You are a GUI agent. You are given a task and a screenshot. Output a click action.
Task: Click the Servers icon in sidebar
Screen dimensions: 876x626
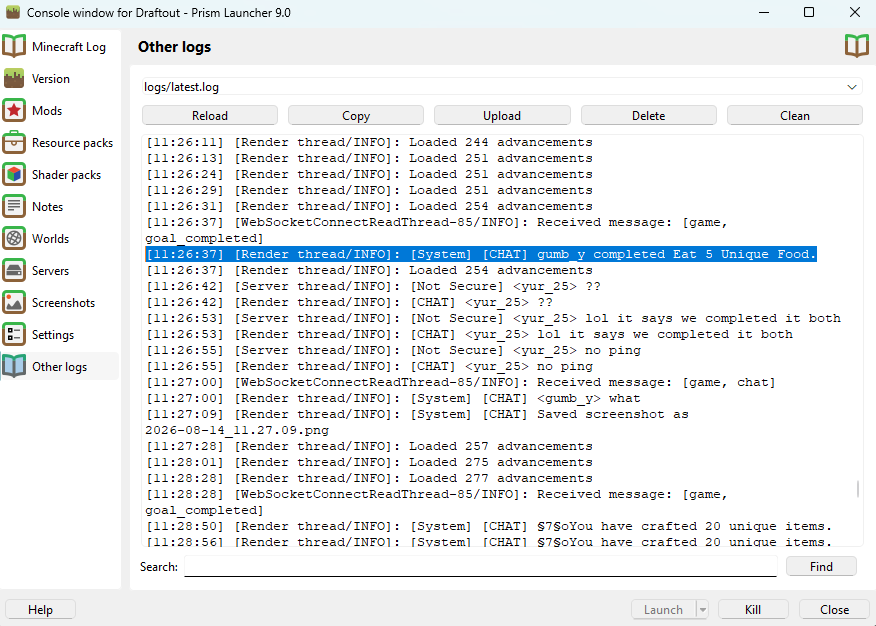[14, 270]
